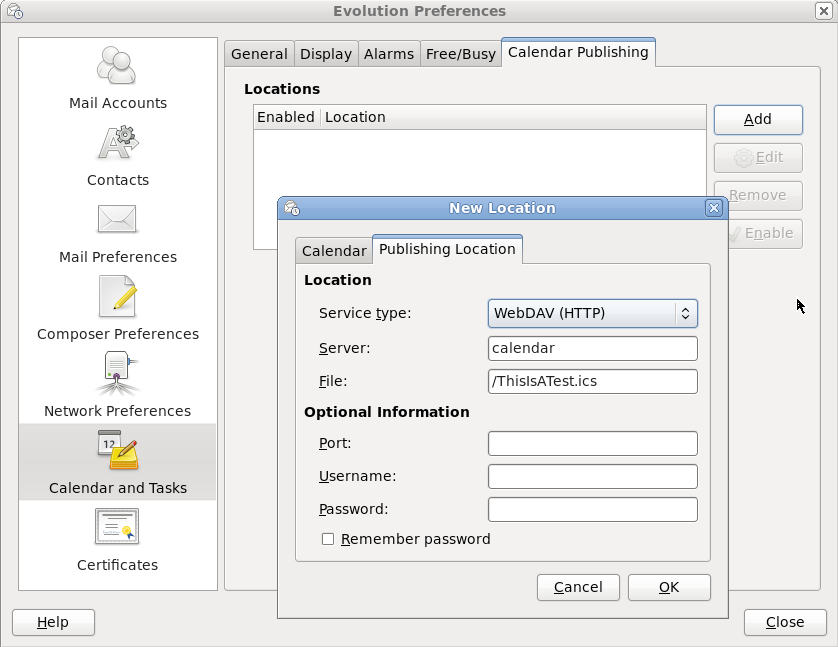Click the Mail Preferences label text
838x647 pixels.
(118, 257)
